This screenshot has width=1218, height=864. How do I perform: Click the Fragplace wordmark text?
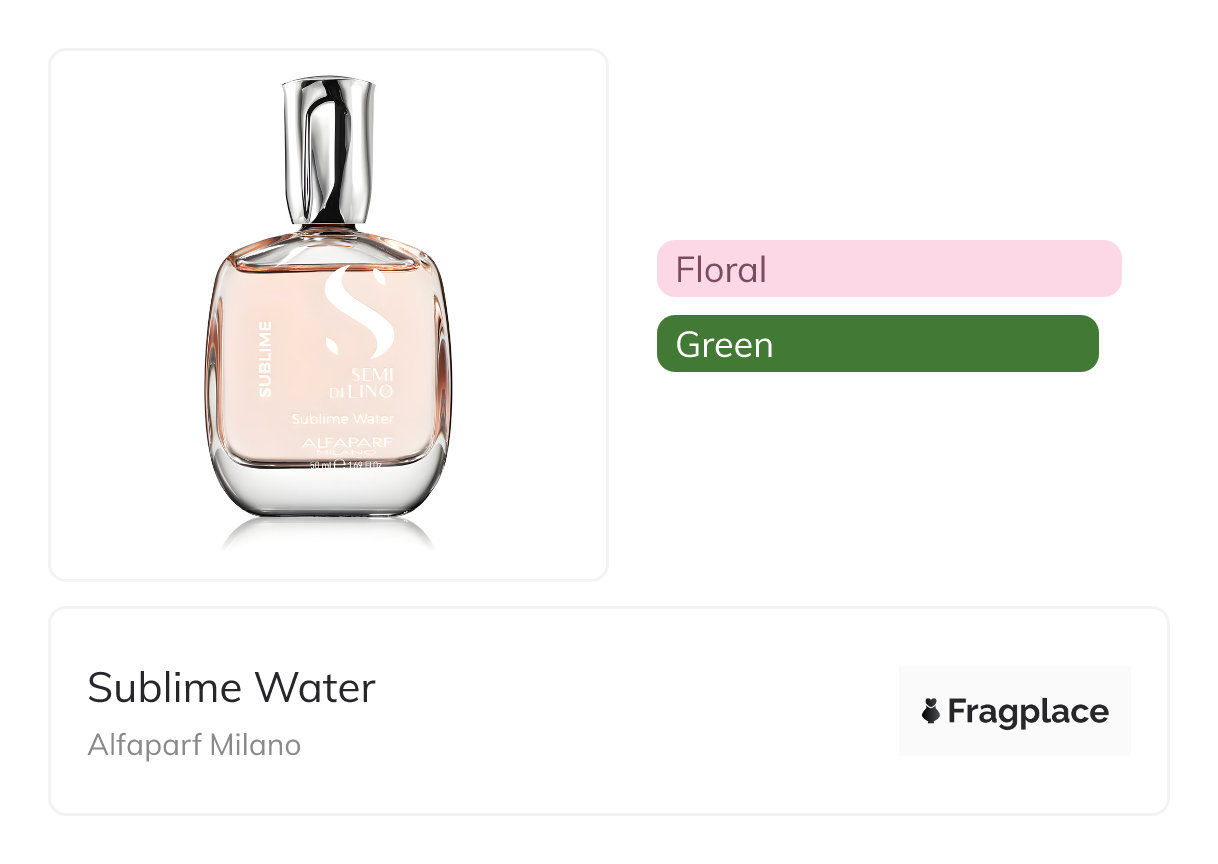pos(1028,711)
